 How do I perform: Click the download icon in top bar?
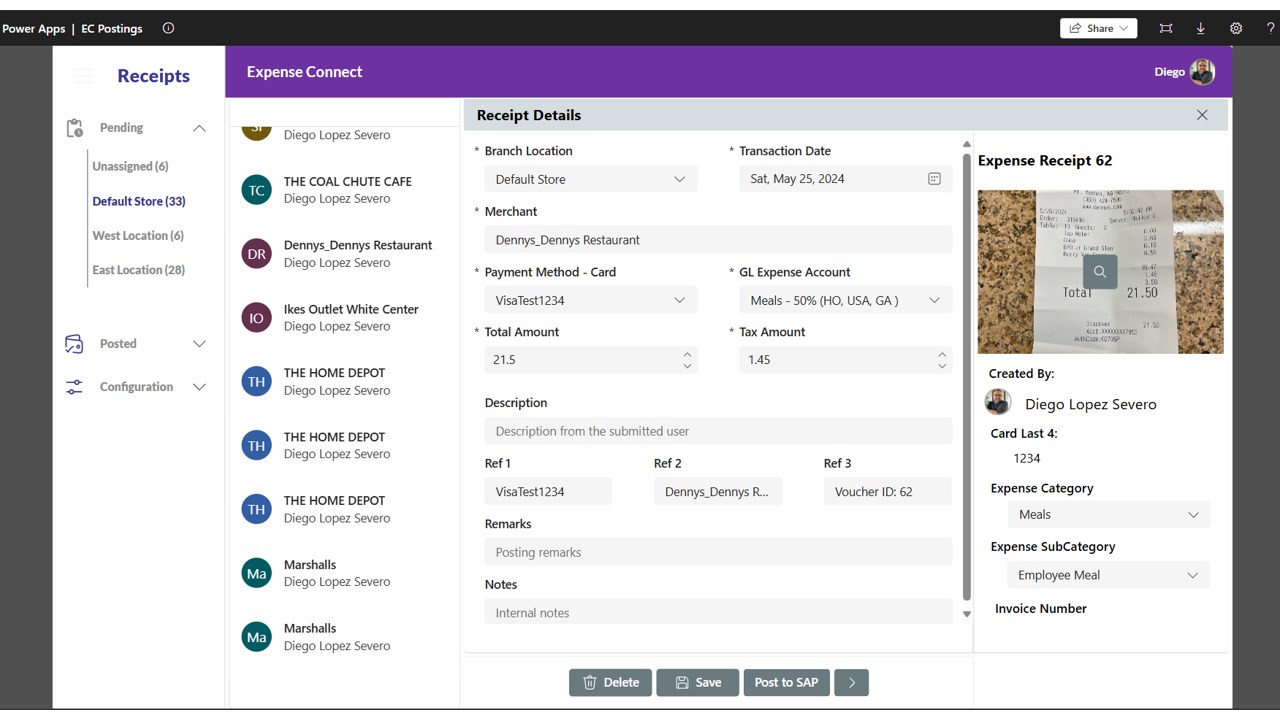(1201, 28)
